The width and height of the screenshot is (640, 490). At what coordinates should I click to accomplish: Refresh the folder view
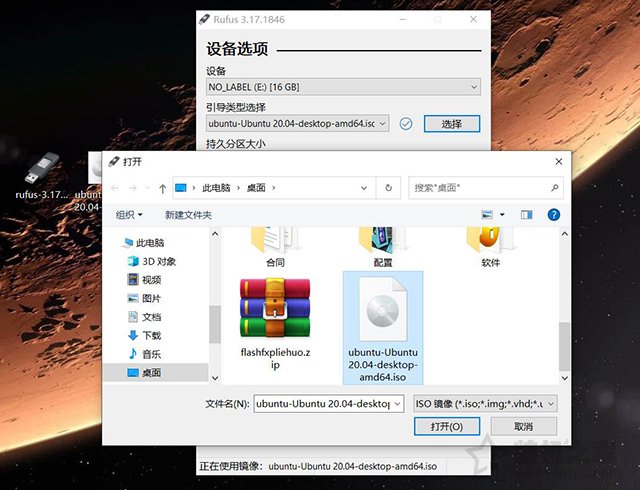coord(388,188)
